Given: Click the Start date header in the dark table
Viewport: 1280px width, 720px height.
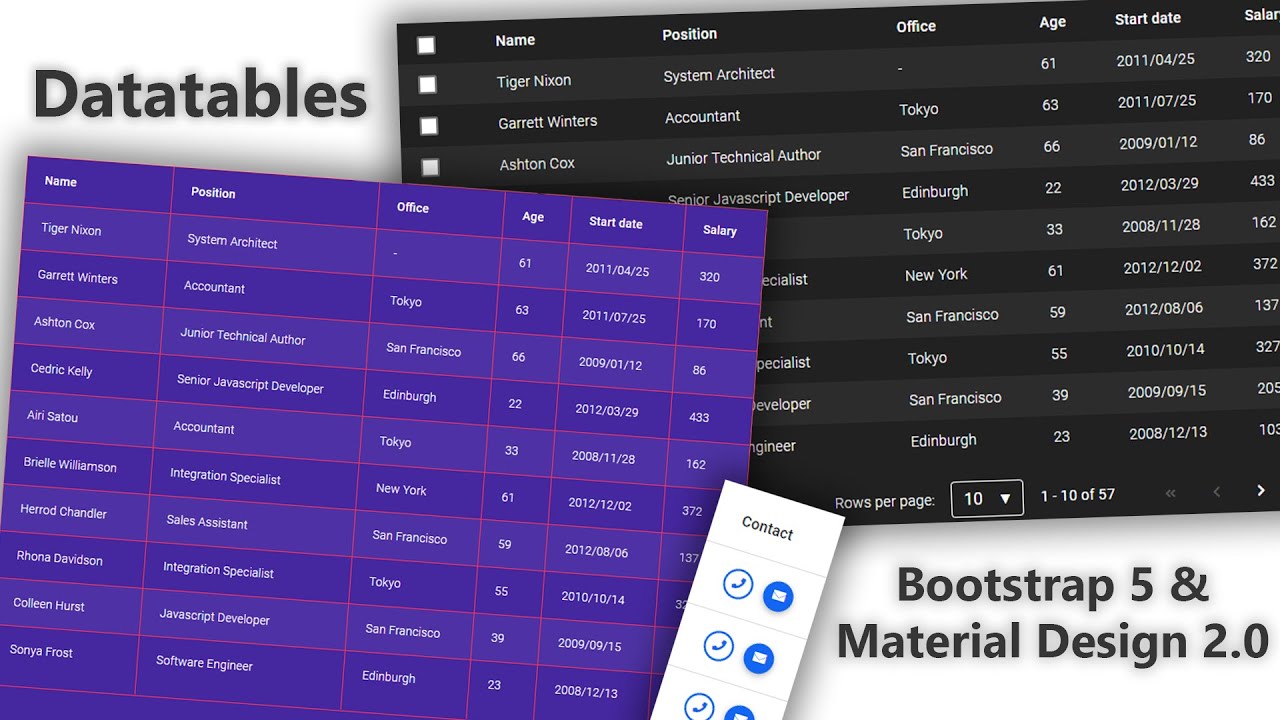Looking at the screenshot, I should point(1147,19).
